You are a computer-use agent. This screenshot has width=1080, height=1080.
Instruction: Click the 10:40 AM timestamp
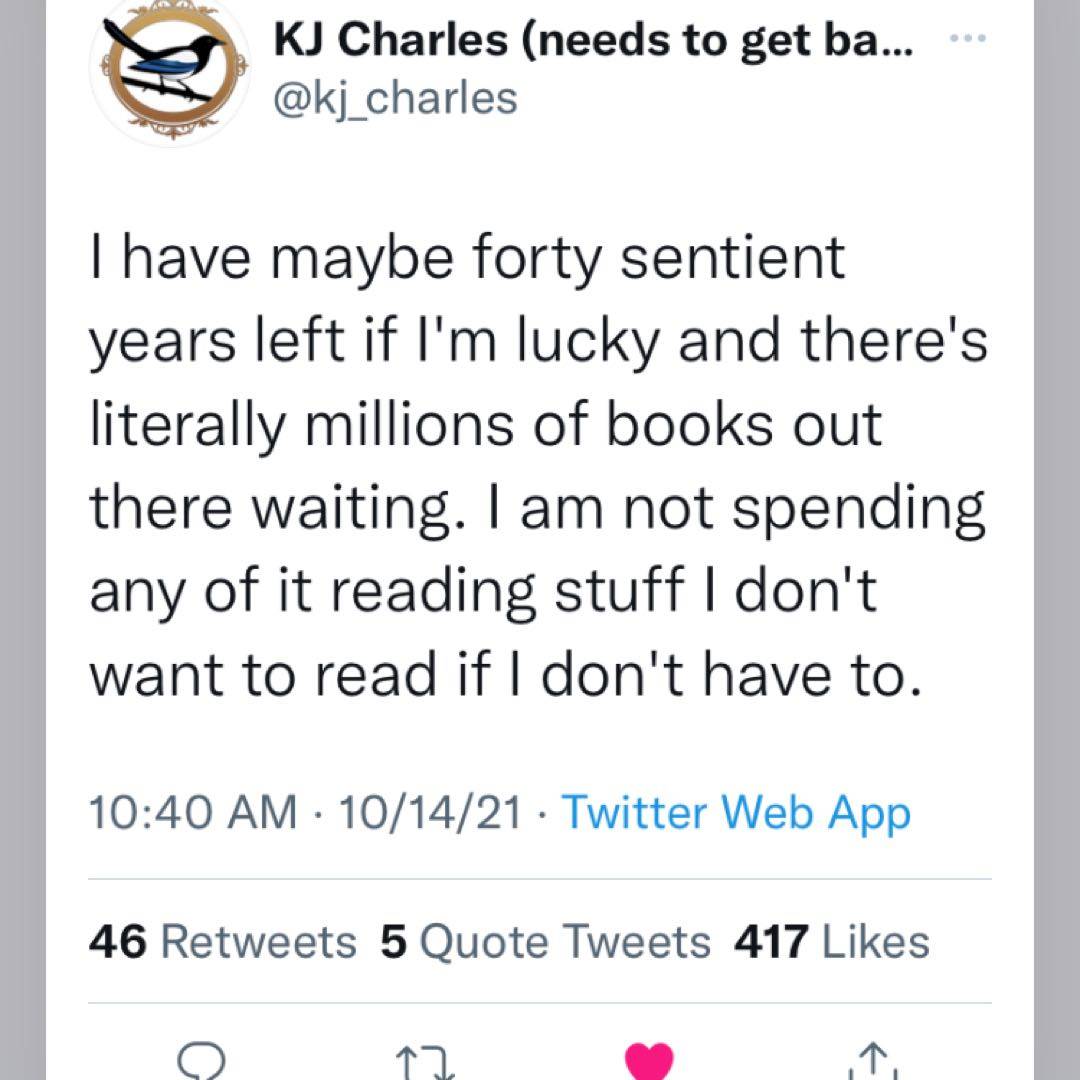192,813
